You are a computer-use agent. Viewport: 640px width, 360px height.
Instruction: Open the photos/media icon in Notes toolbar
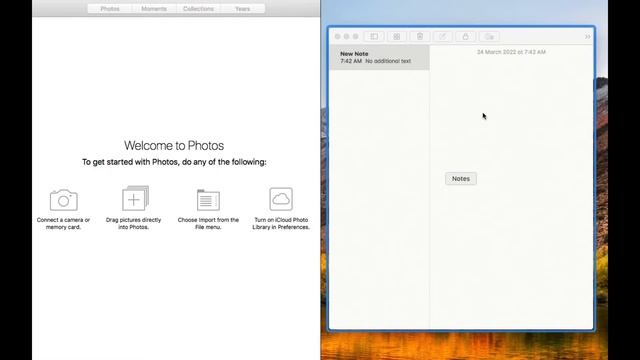489,37
